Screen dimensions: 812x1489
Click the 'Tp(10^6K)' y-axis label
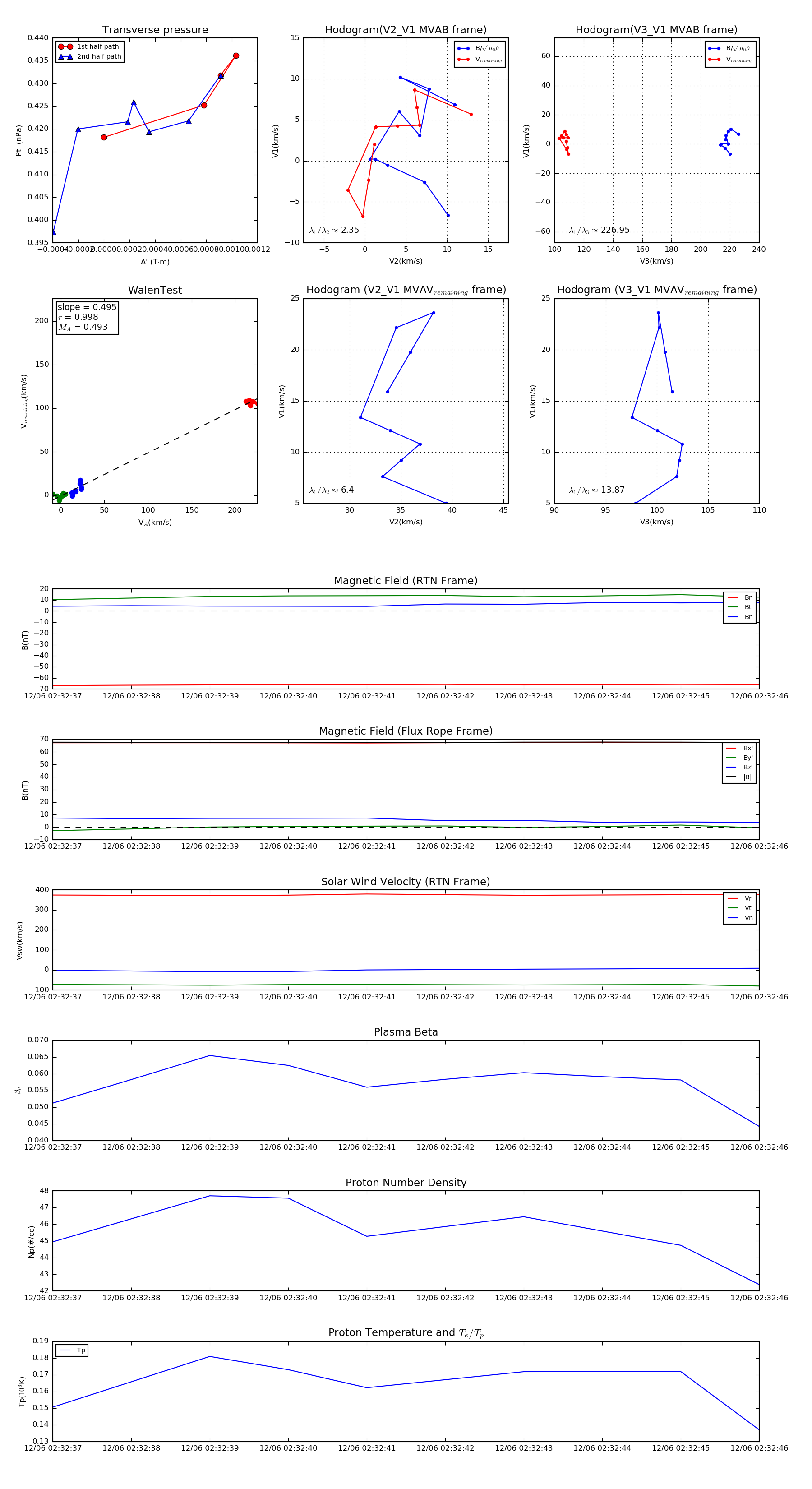tap(22, 1392)
